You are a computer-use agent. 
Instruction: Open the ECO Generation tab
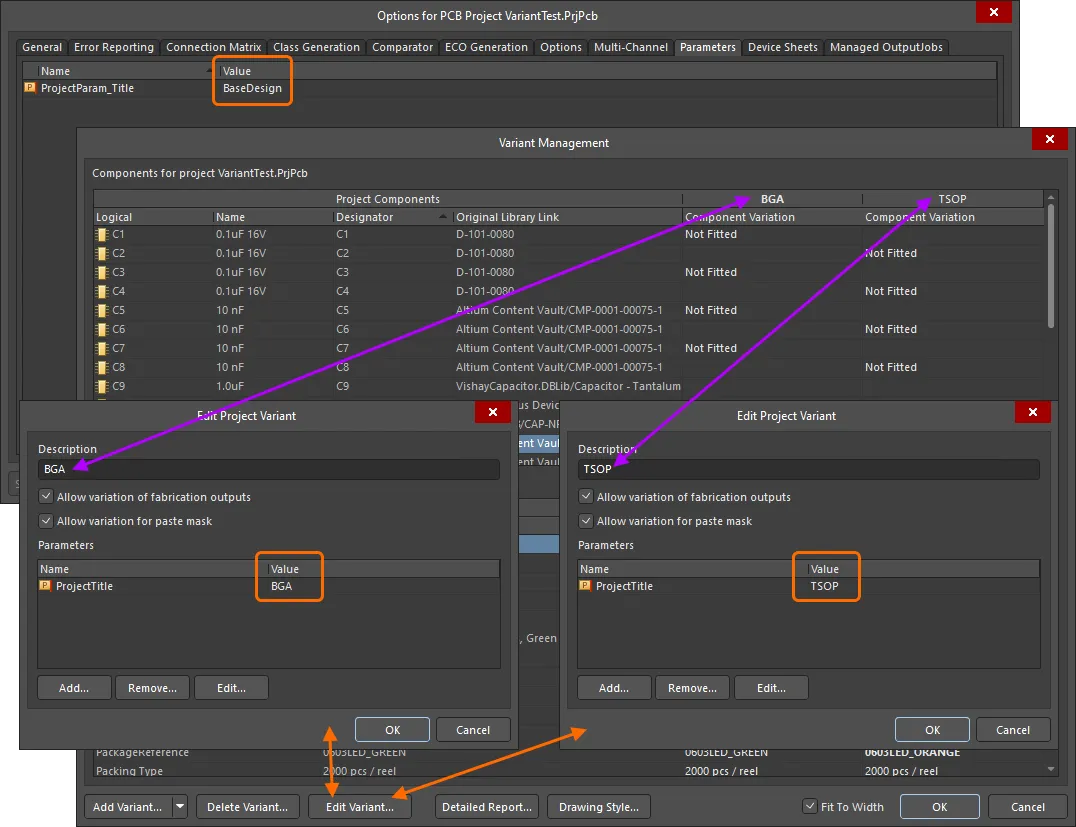(x=487, y=47)
